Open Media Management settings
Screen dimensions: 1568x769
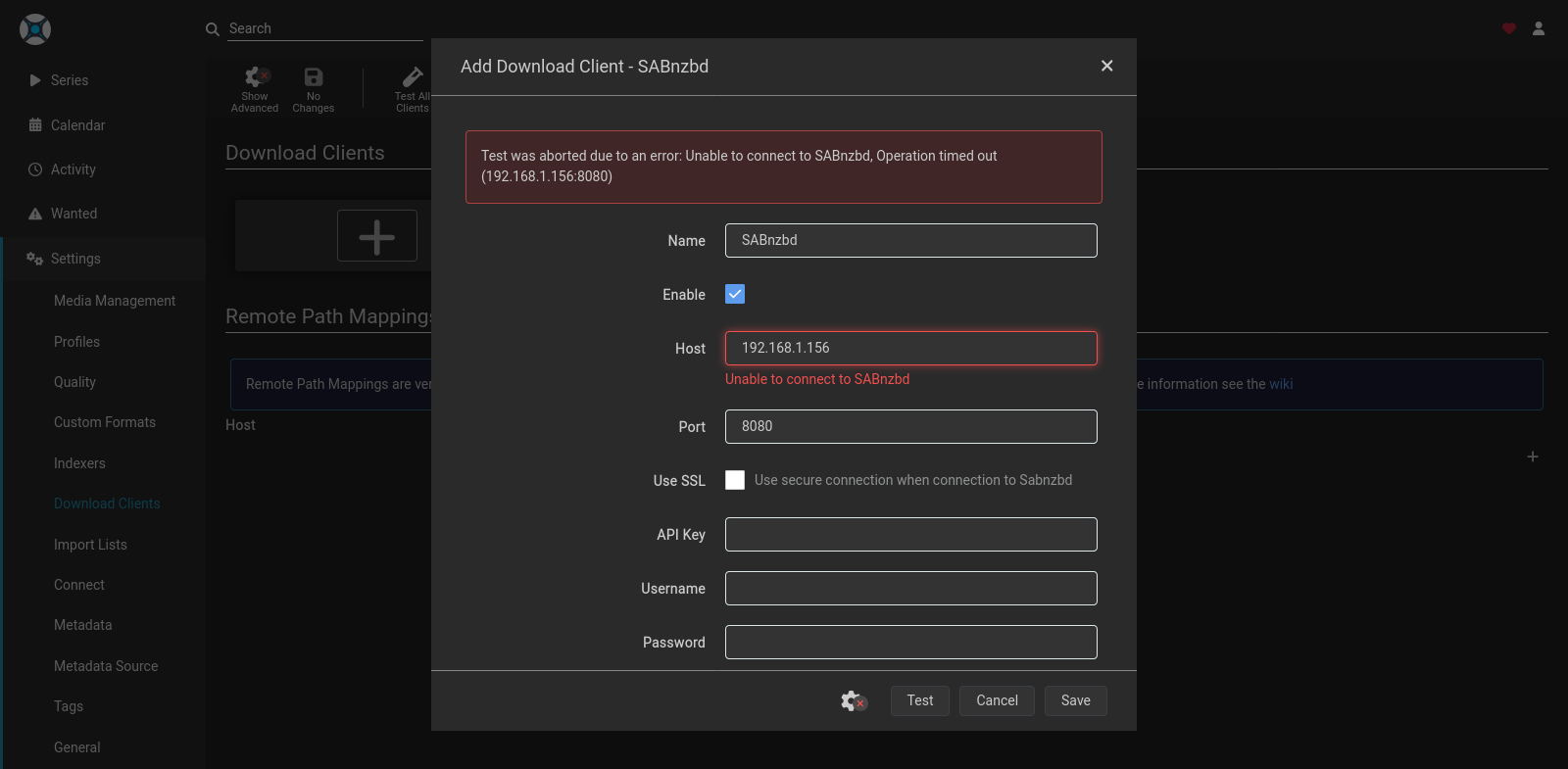115,301
